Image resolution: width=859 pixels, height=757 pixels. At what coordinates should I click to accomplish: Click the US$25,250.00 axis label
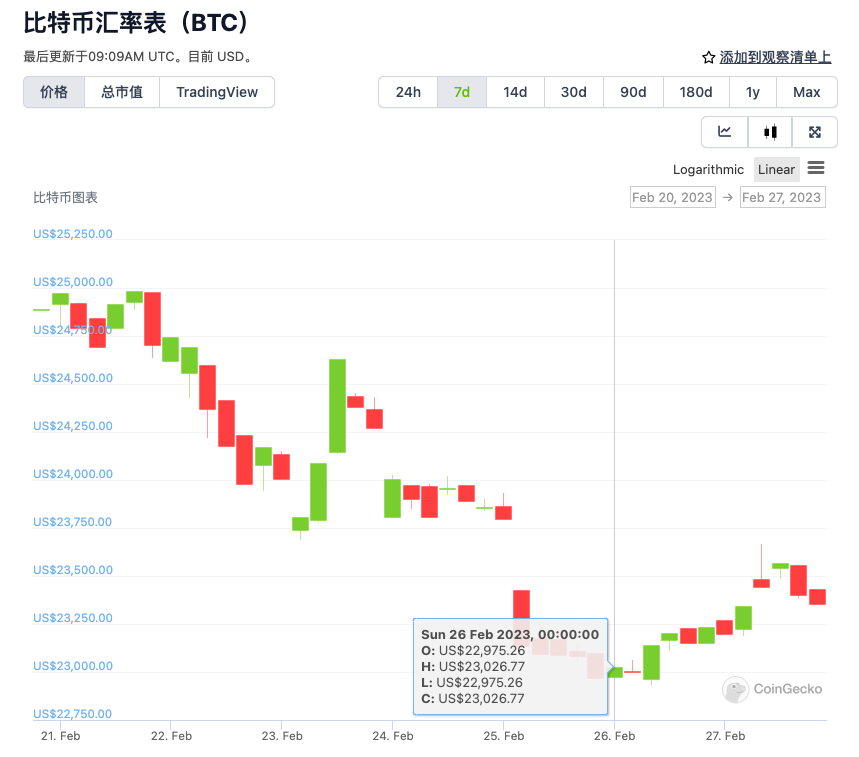[x=73, y=234]
